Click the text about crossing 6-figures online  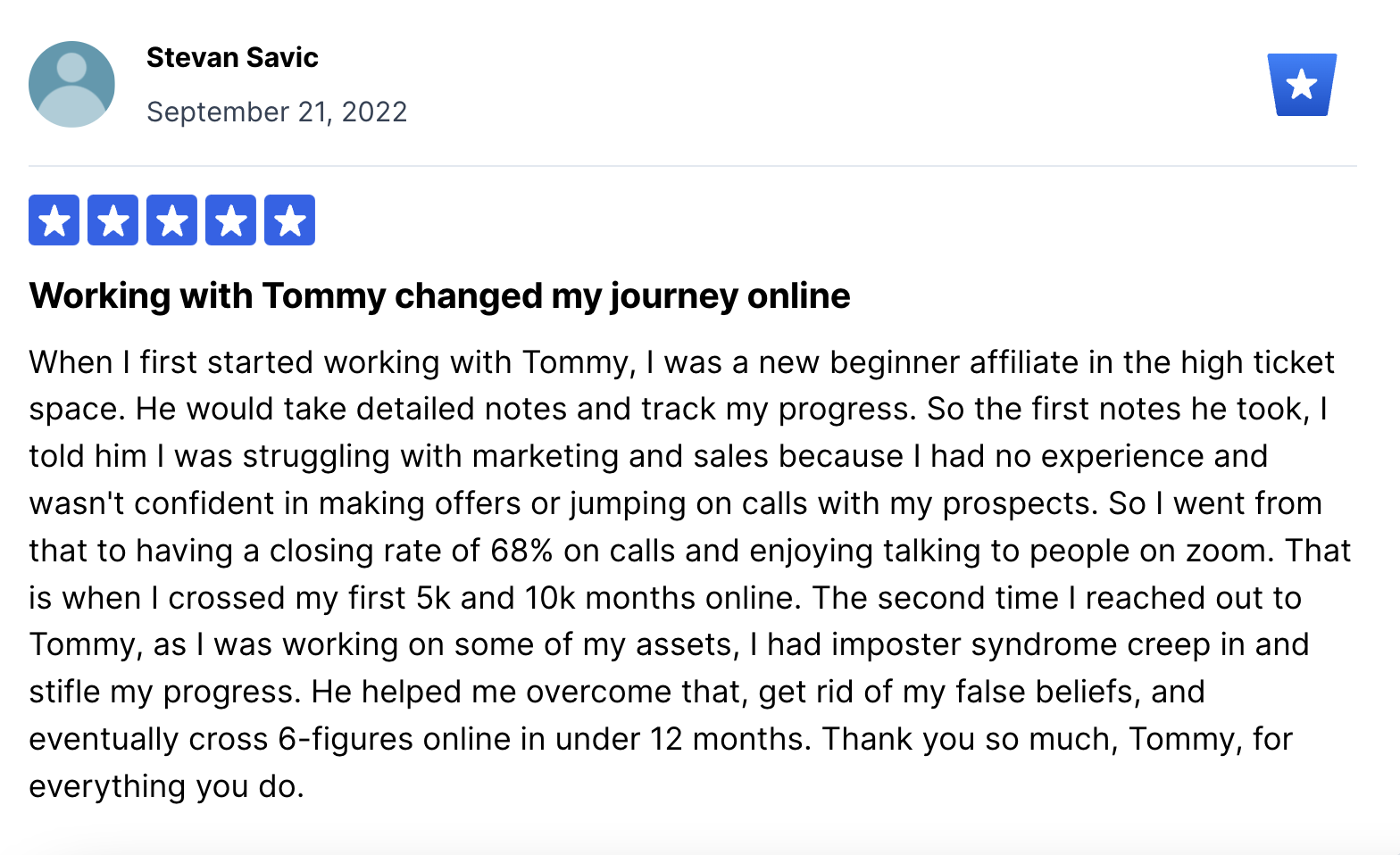pos(420,739)
